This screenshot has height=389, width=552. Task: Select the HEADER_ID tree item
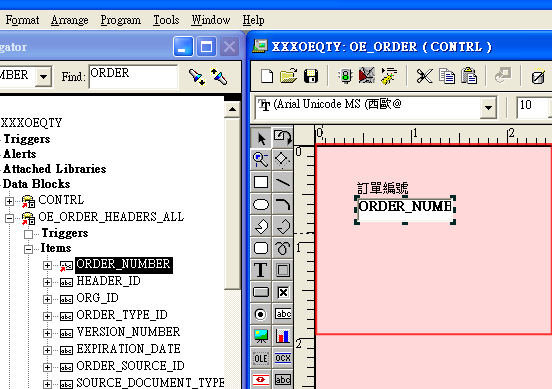(x=108, y=281)
